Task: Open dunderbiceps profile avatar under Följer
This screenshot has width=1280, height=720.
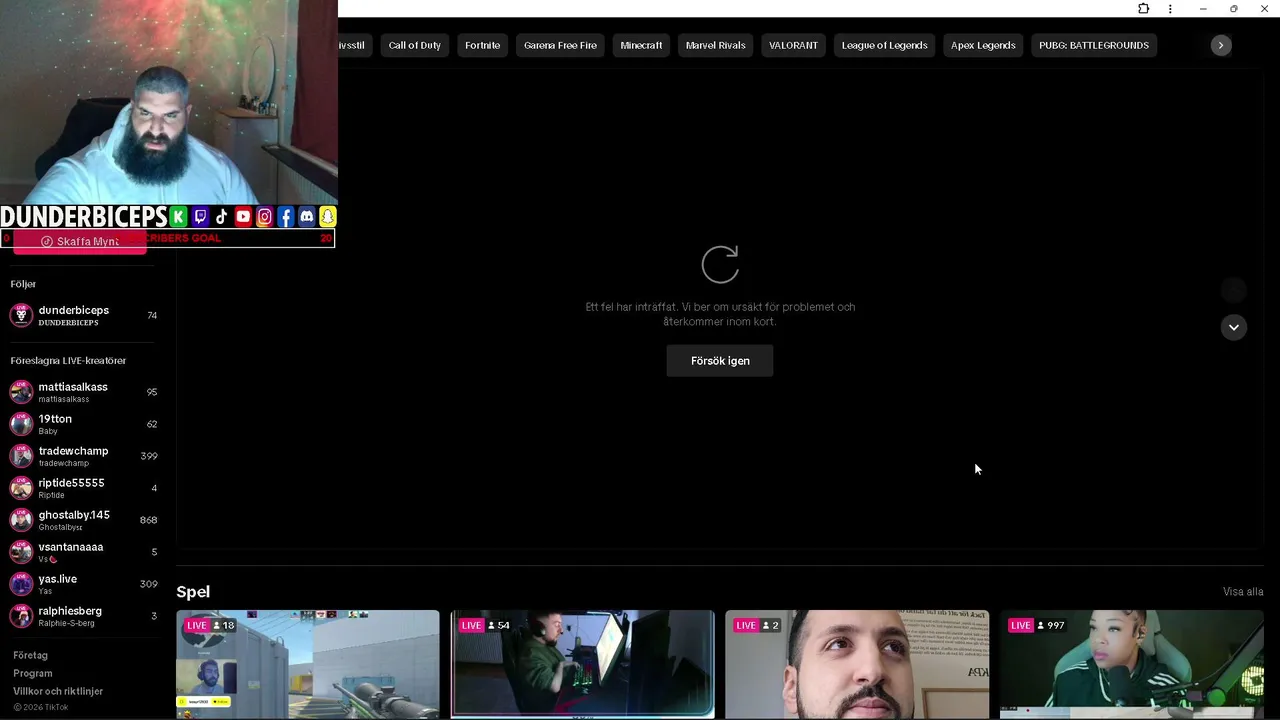Action: 21,315
